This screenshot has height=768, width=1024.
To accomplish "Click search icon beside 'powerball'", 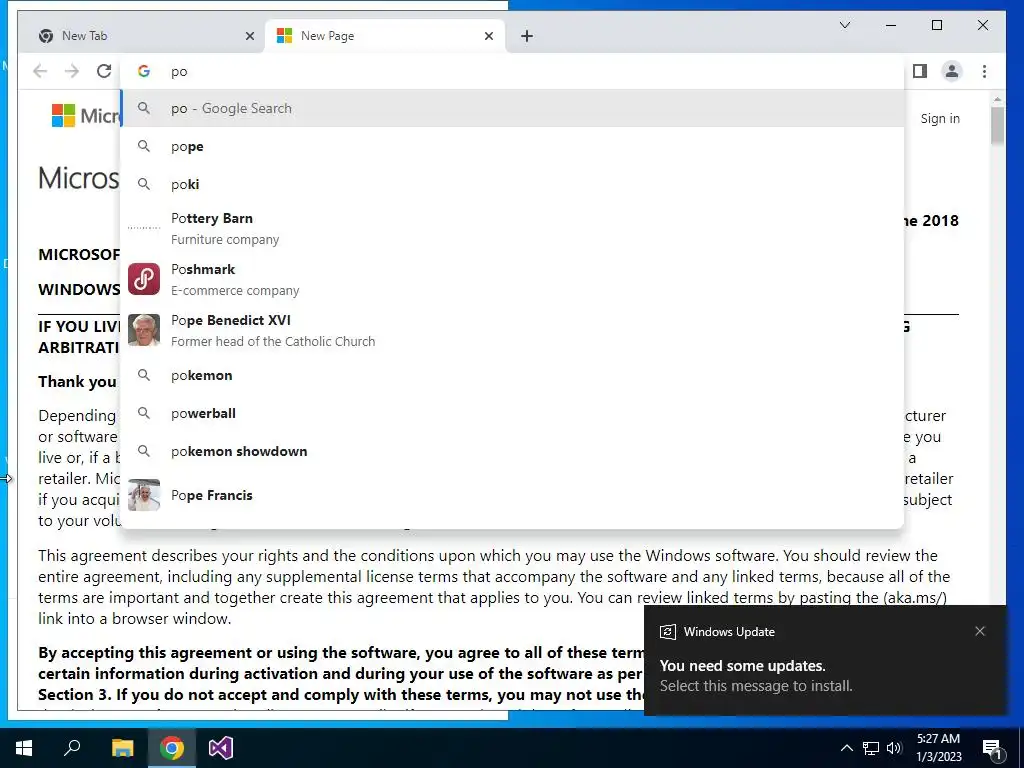I will tap(144, 413).
